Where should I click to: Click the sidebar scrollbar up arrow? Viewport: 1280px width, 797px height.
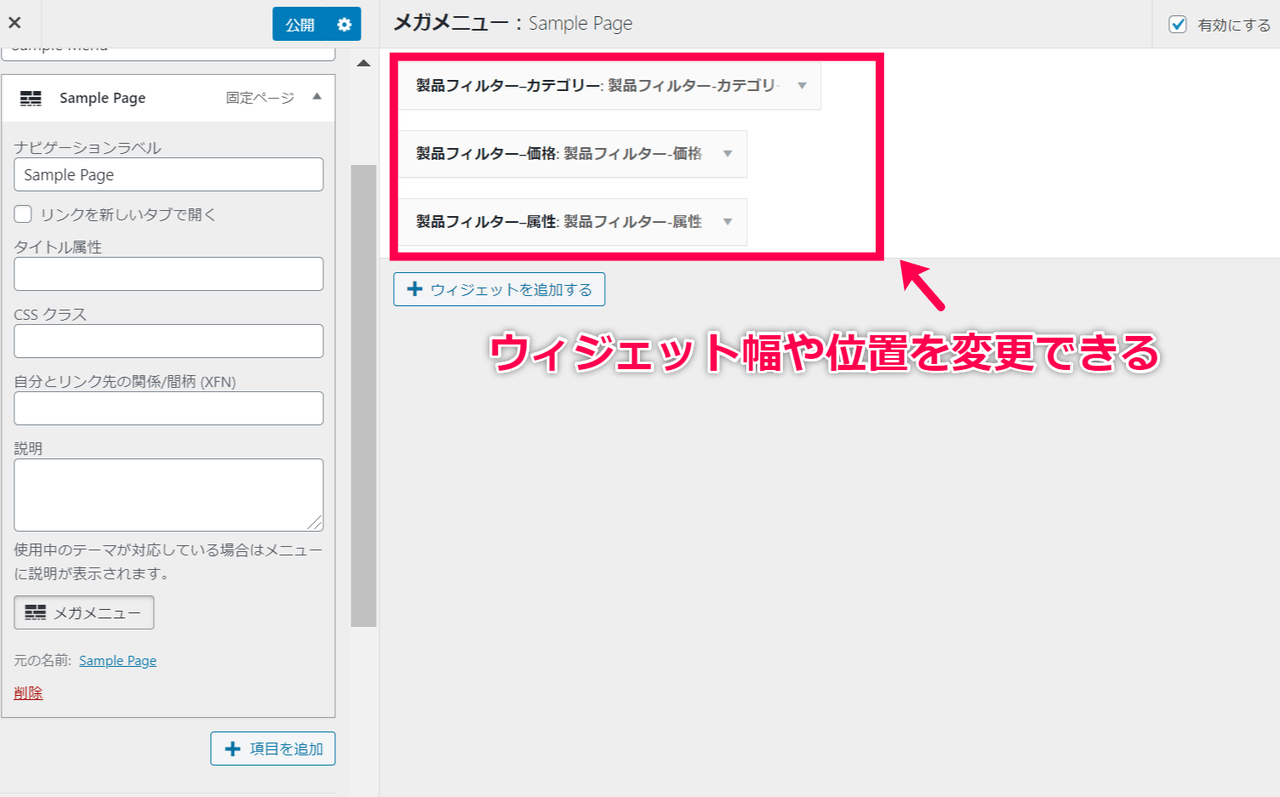[x=363, y=63]
